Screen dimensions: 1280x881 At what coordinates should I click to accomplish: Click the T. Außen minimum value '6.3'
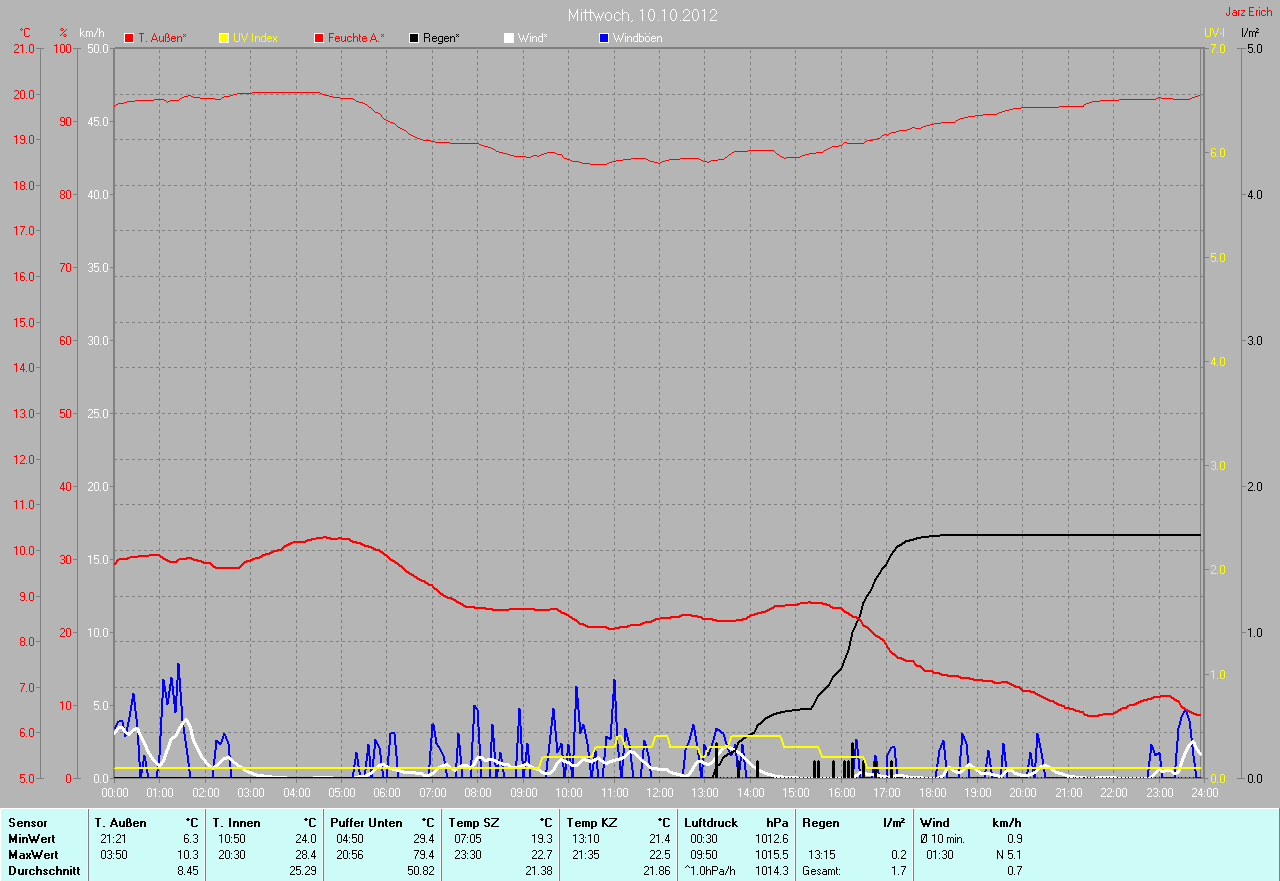(191, 839)
